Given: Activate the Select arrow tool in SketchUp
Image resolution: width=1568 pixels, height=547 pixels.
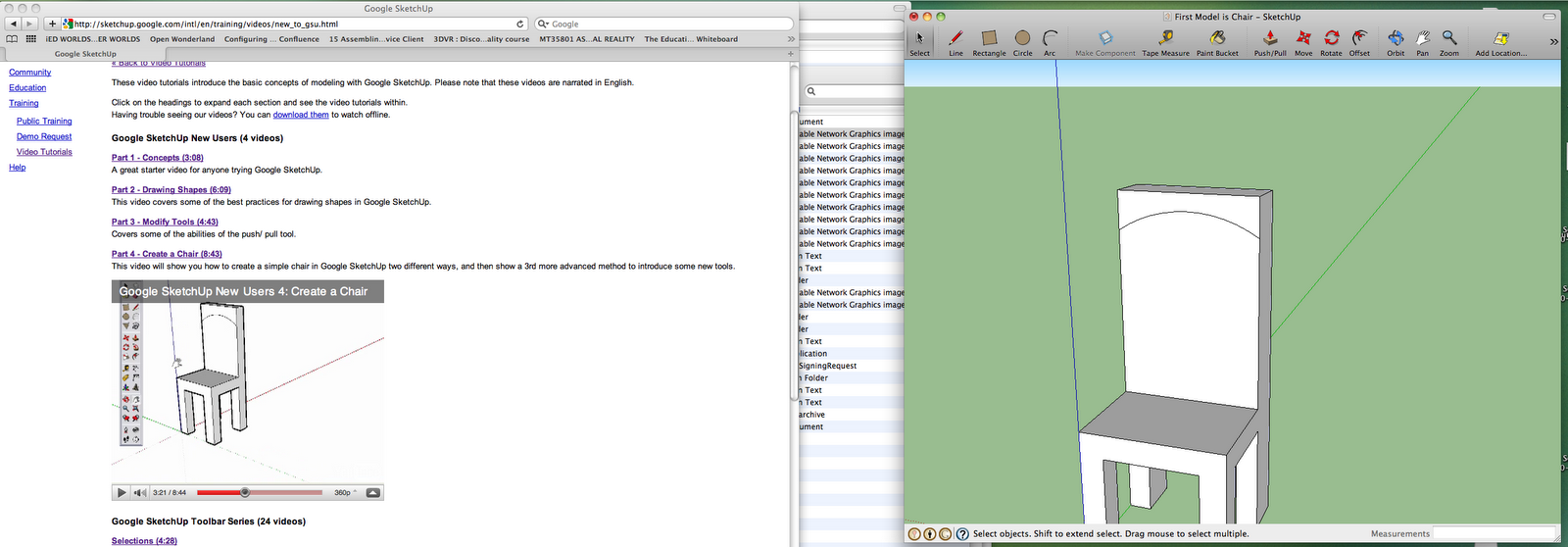Looking at the screenshot, I should pos(919,42).
